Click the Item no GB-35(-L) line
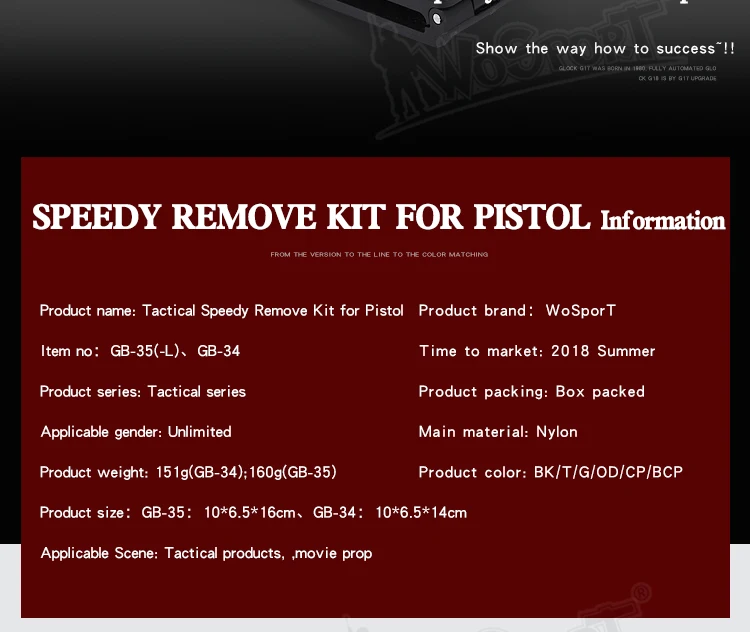 click(140, 351)
